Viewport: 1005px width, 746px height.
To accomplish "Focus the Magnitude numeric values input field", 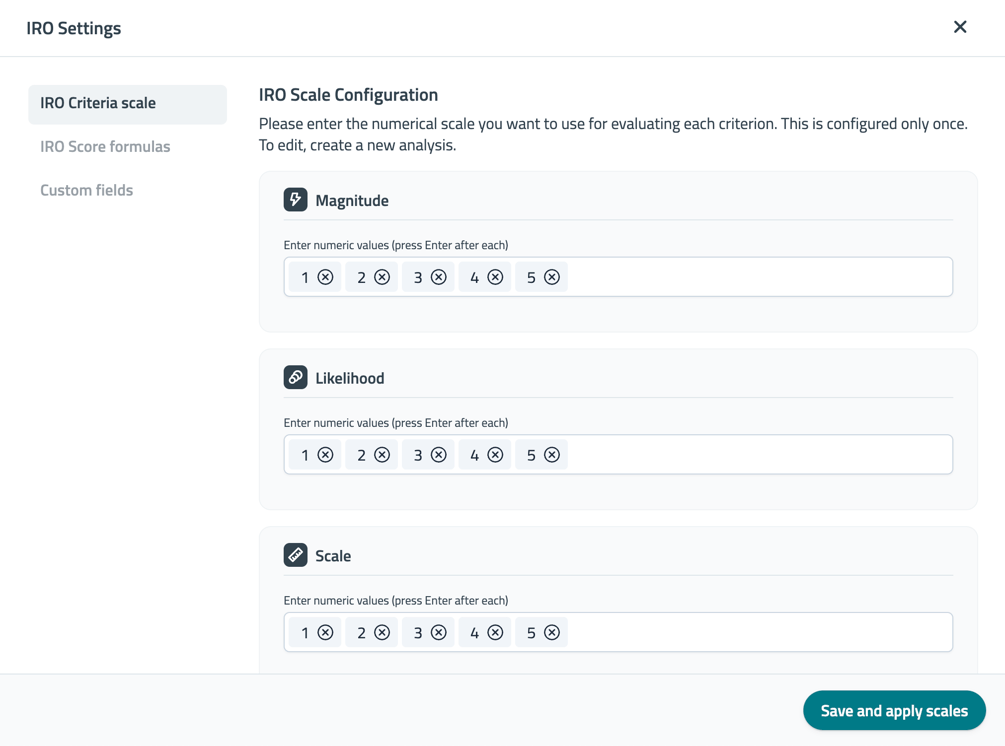I will point(760,277).
